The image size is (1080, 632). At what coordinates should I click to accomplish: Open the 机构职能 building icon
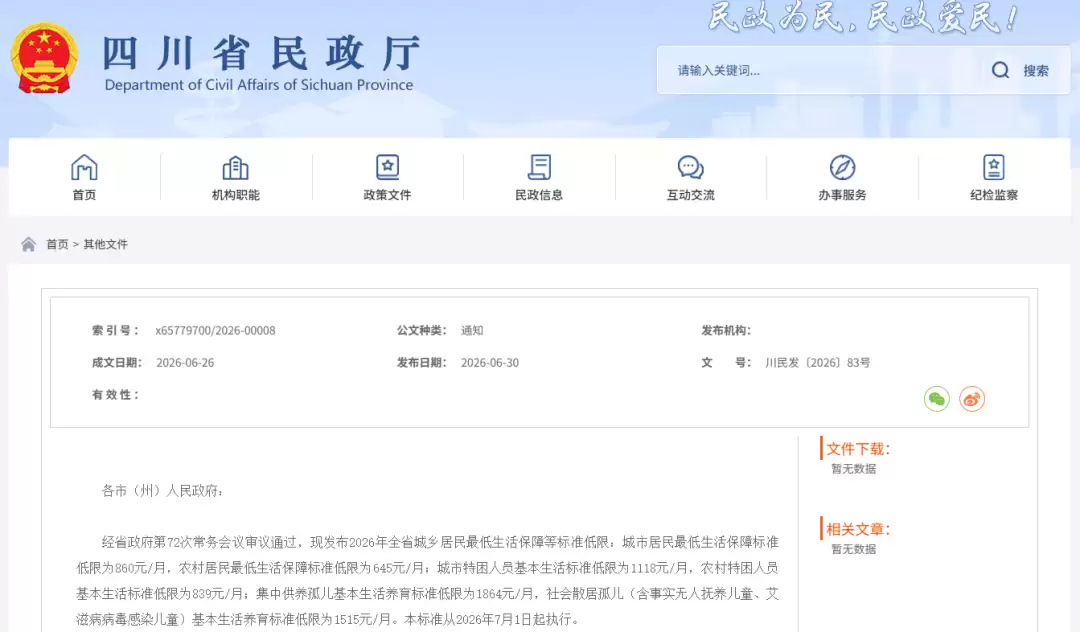click(236, 167)
